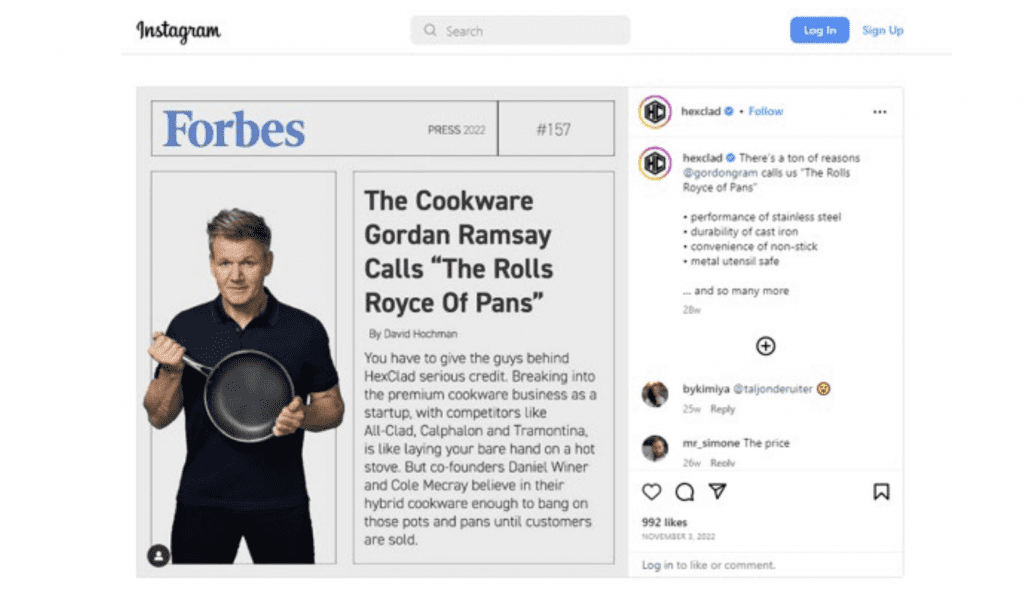Click the Search input field
The height and width of the screenshot is (596, 1024).
click(520, 31)
